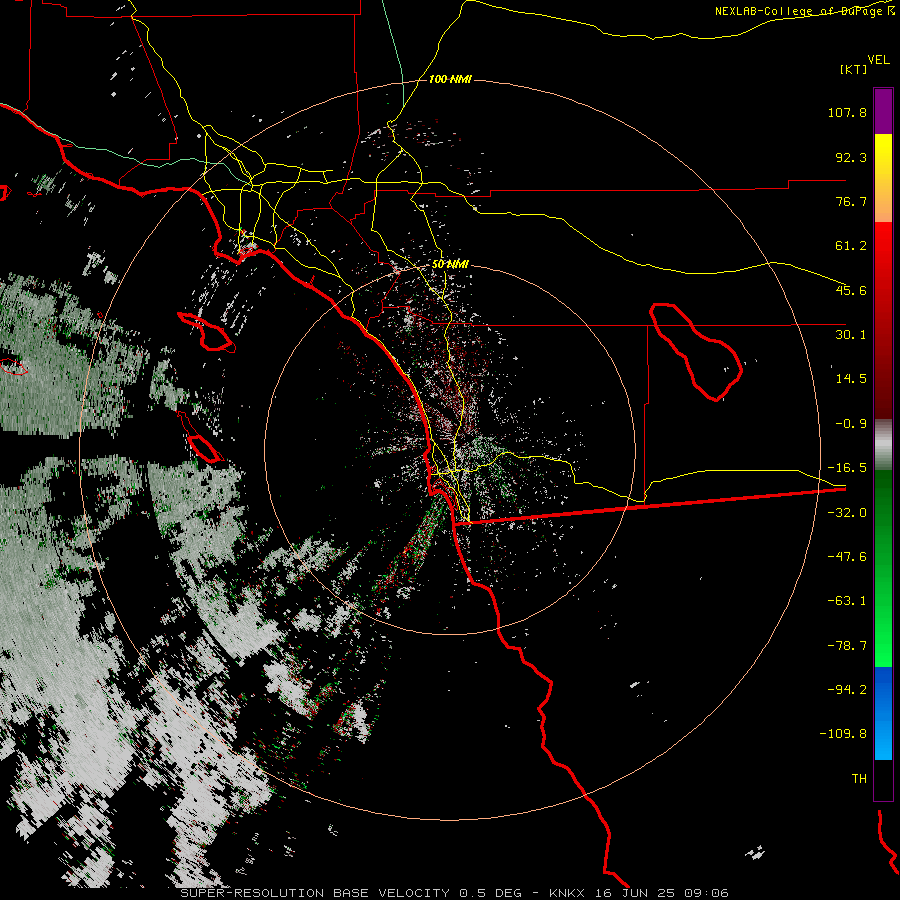900x900 pixels.
Task: Click the -94.2 velocity scale value
Action: click(x=847, y=689)
